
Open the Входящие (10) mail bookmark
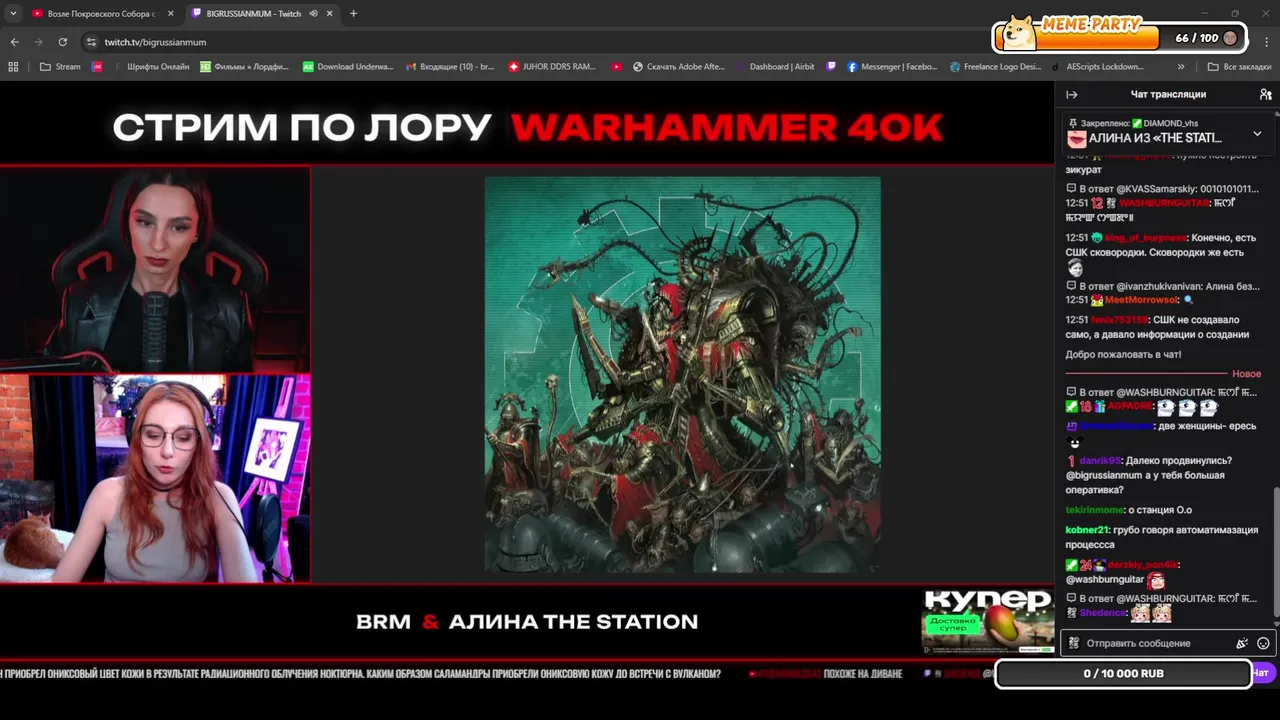[x=450, y=67]
